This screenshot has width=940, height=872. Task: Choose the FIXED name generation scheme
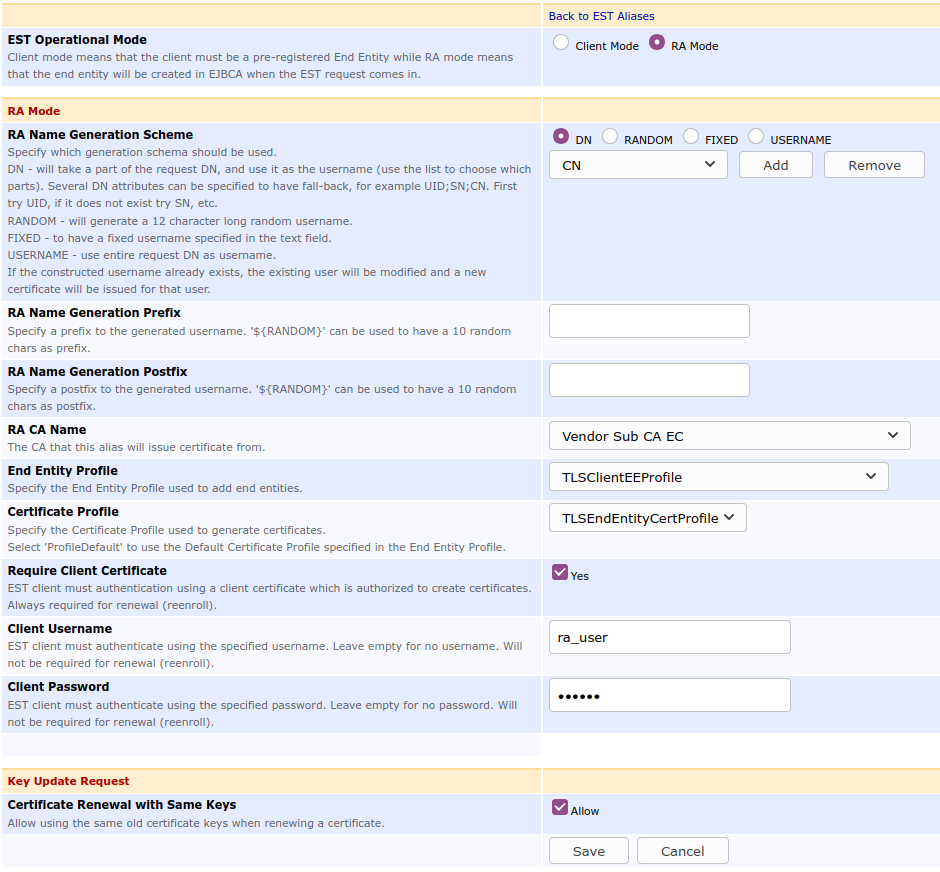(691, 137)
